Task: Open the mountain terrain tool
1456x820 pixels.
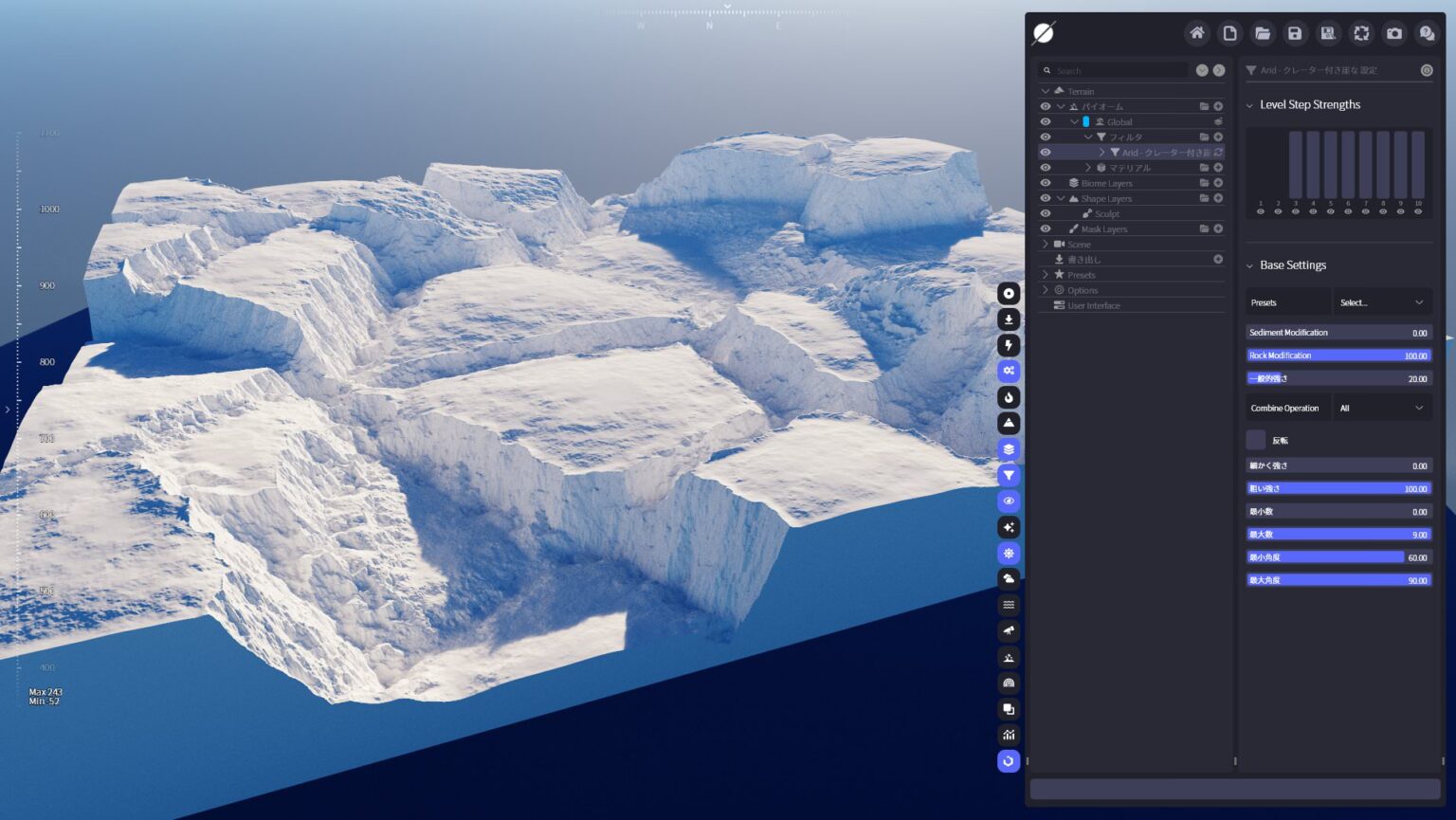Action: click(x=1009, y=423)
